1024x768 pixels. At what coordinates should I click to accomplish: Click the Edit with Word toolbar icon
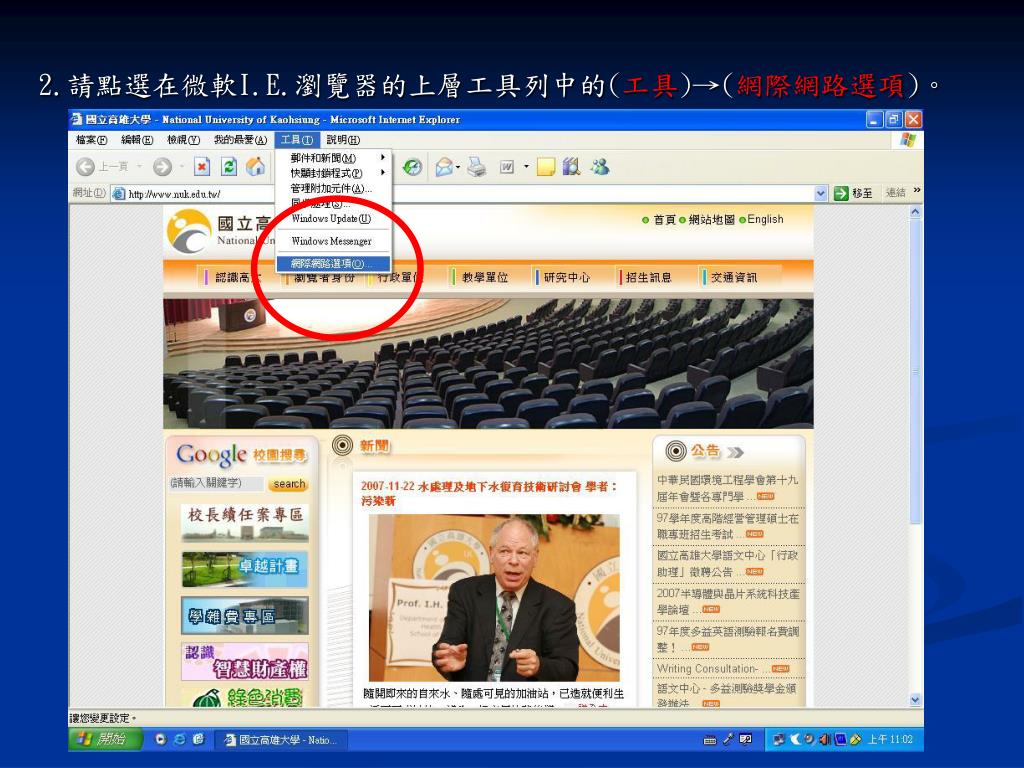click(x=506, y=167)
